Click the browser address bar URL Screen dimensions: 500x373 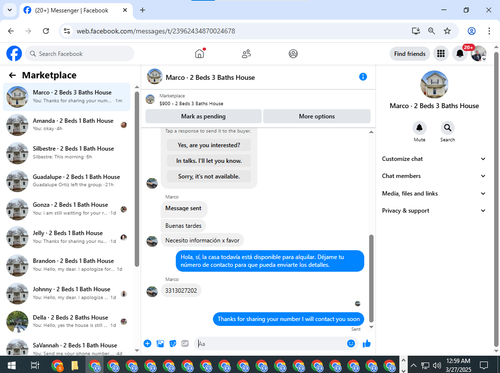156,31
